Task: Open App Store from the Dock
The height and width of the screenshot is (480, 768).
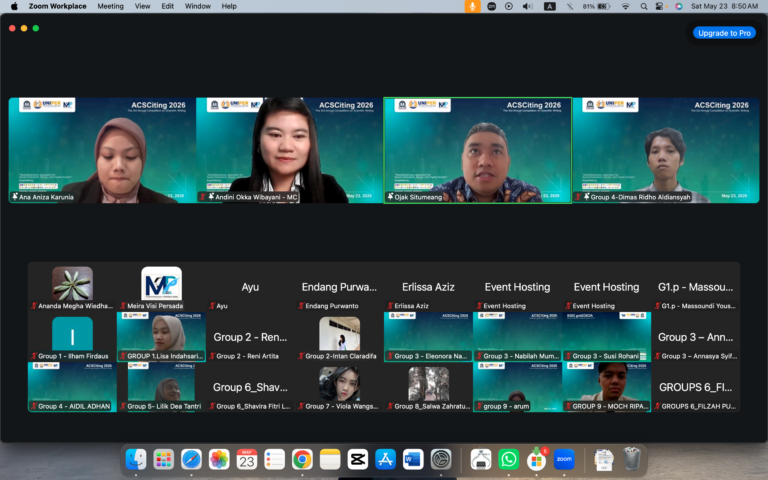Action: coord(385,459)
